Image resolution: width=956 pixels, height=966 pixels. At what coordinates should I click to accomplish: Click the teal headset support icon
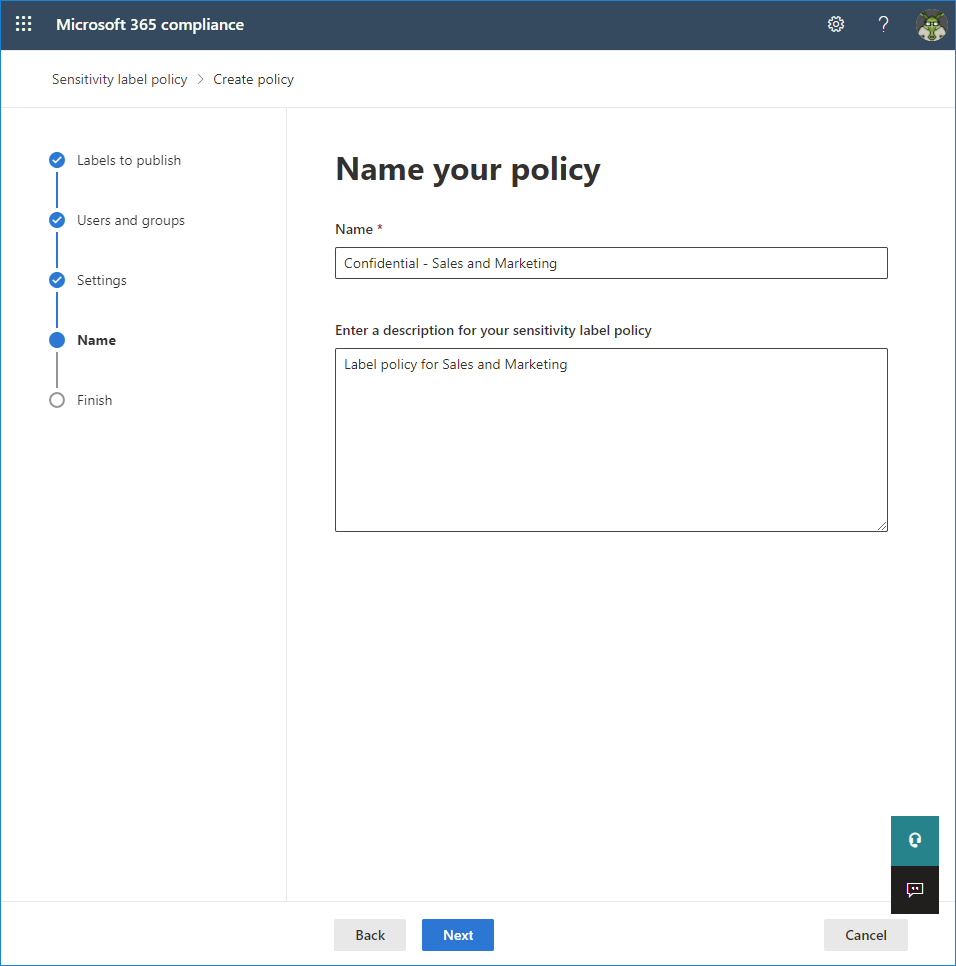pos(915,840)
